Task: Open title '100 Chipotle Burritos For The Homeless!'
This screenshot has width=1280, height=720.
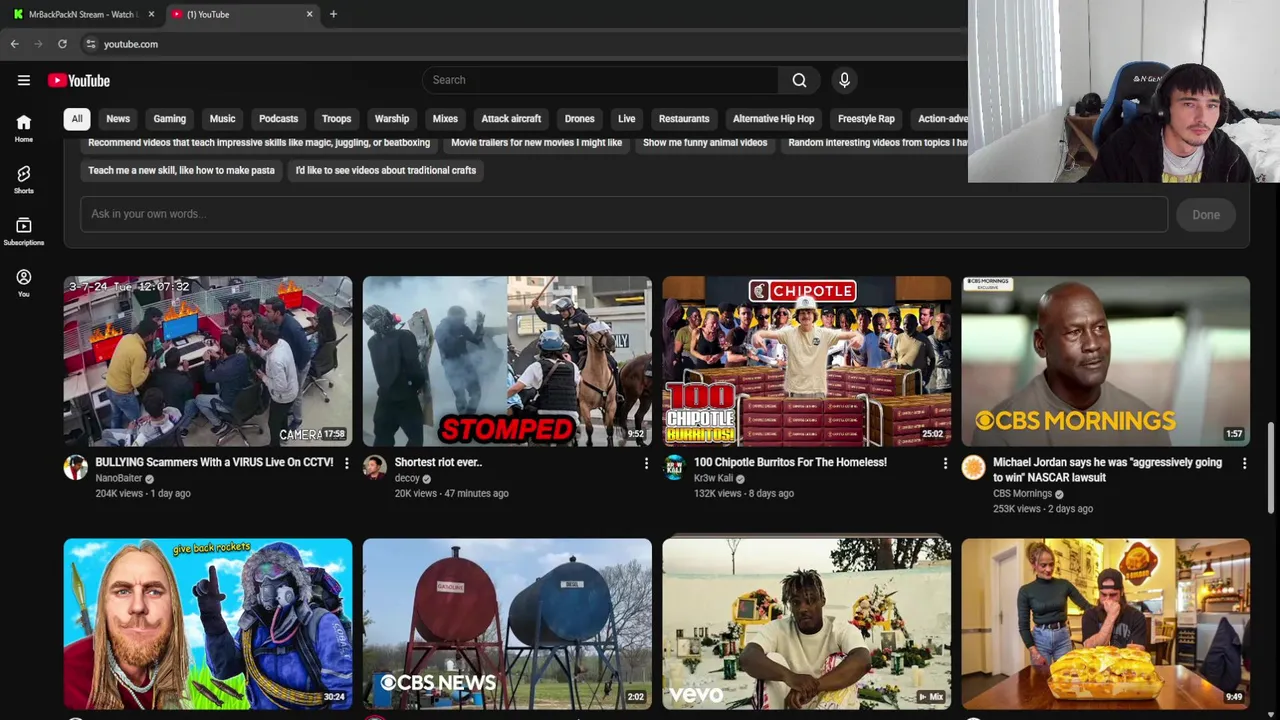Action: tap(790, 463)
